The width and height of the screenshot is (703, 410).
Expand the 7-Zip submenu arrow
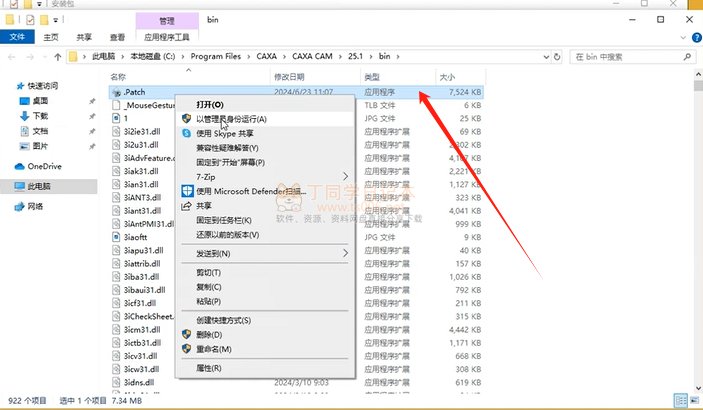click(x=345, y=177)
